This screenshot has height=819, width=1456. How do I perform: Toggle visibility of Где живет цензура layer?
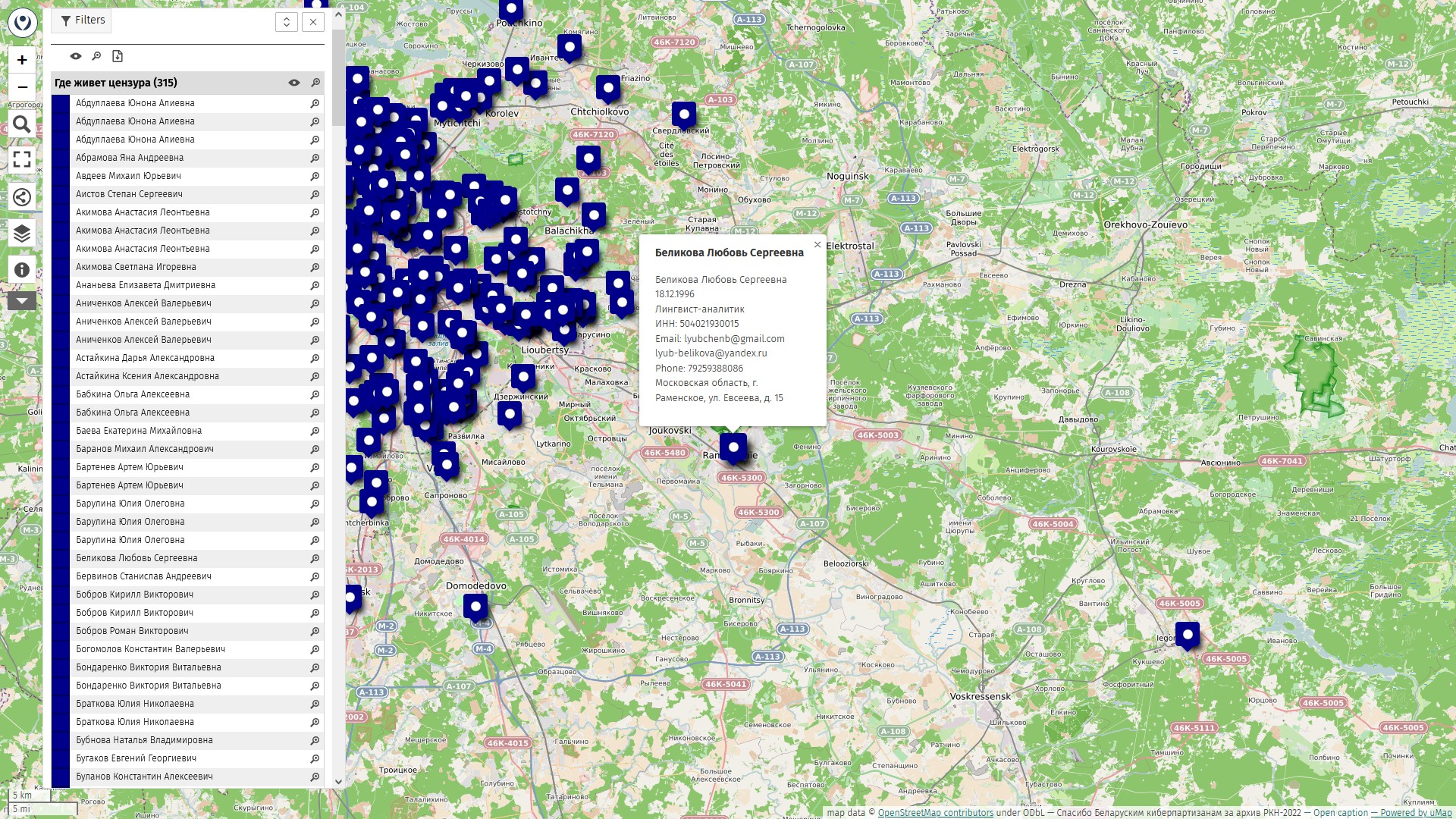point(294,83)
